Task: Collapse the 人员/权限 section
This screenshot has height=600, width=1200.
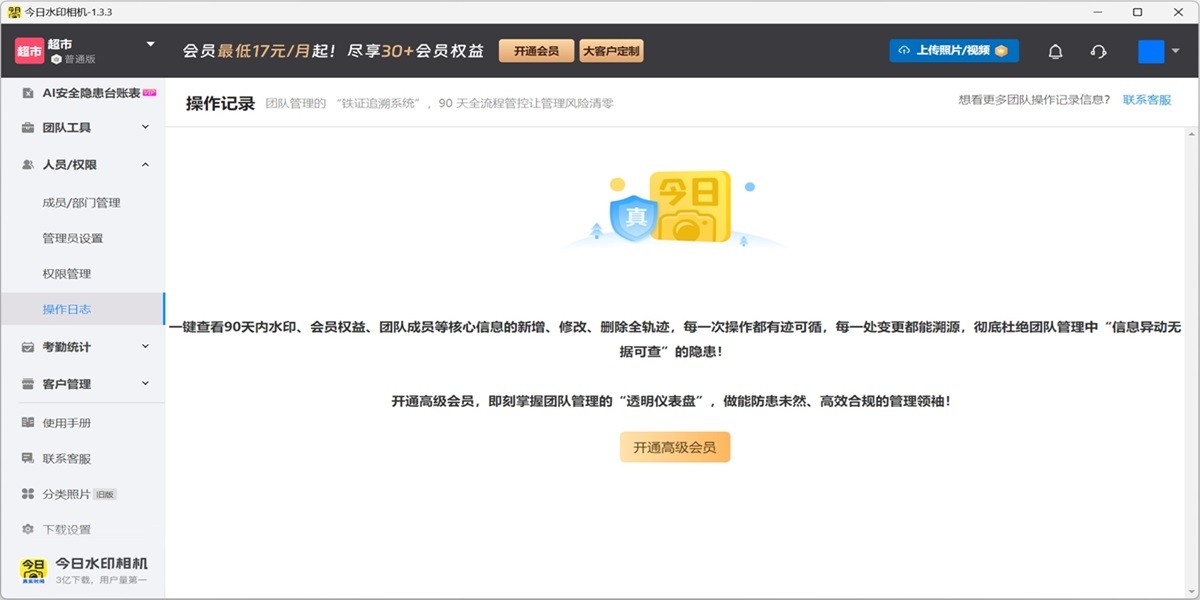Action: tap(145, 164)
